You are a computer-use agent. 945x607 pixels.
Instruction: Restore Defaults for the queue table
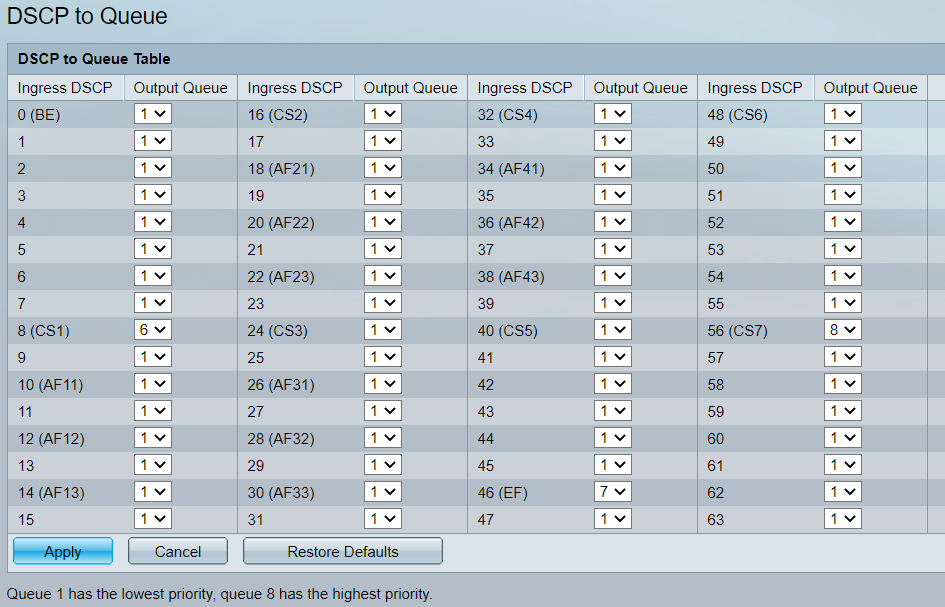pos(343,551)
